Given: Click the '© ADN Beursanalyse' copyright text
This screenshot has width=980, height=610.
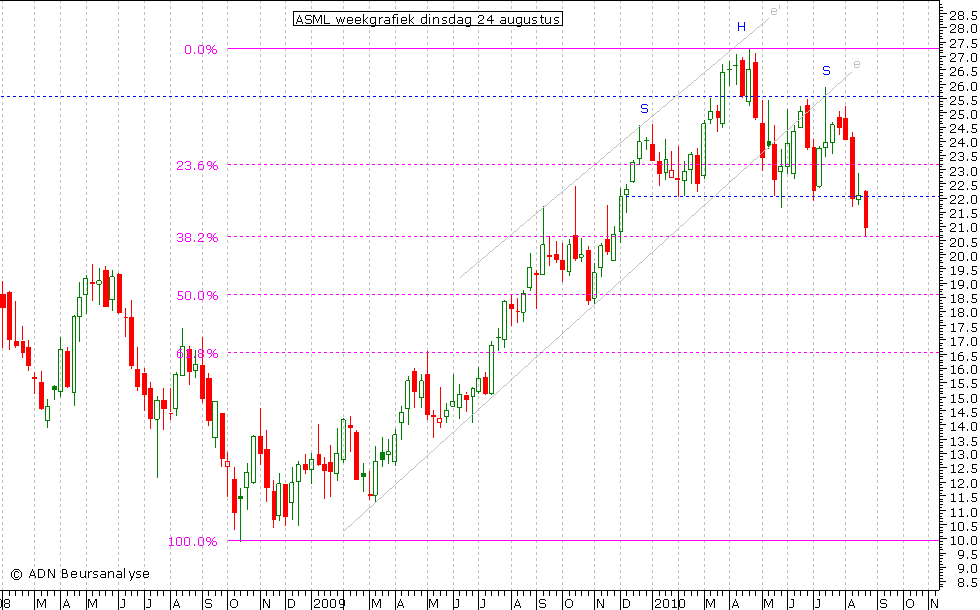Looking at the screenshot, I should (80, 573).
